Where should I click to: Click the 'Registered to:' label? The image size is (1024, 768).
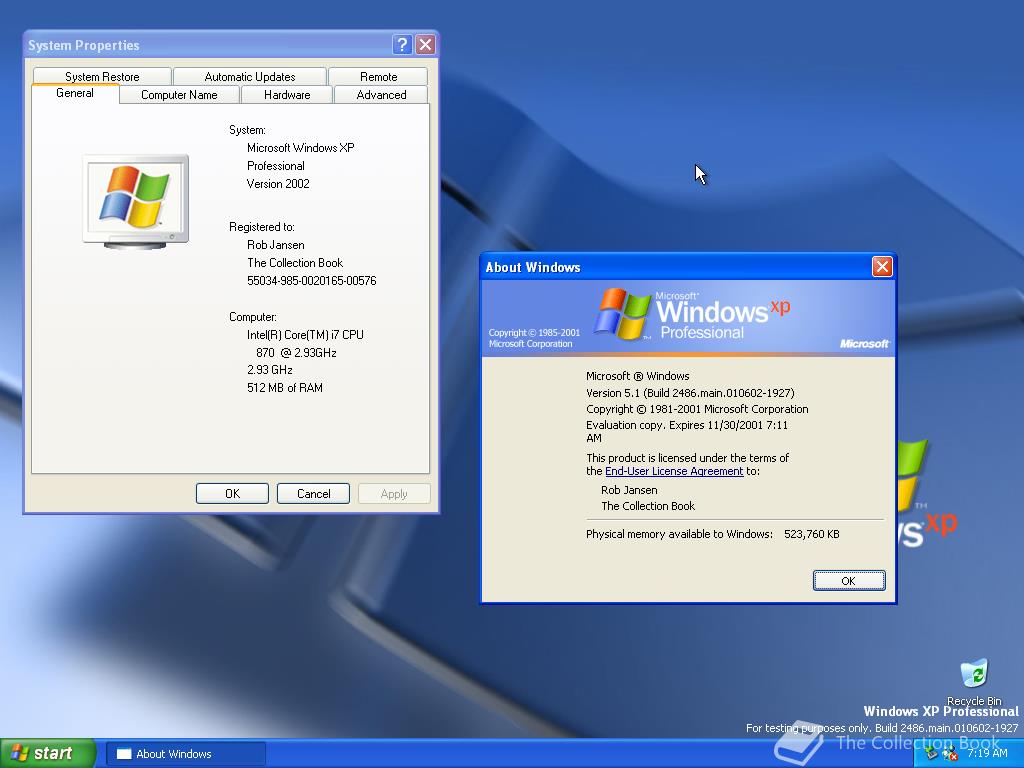pyautogui.click(x=261, y=227)
